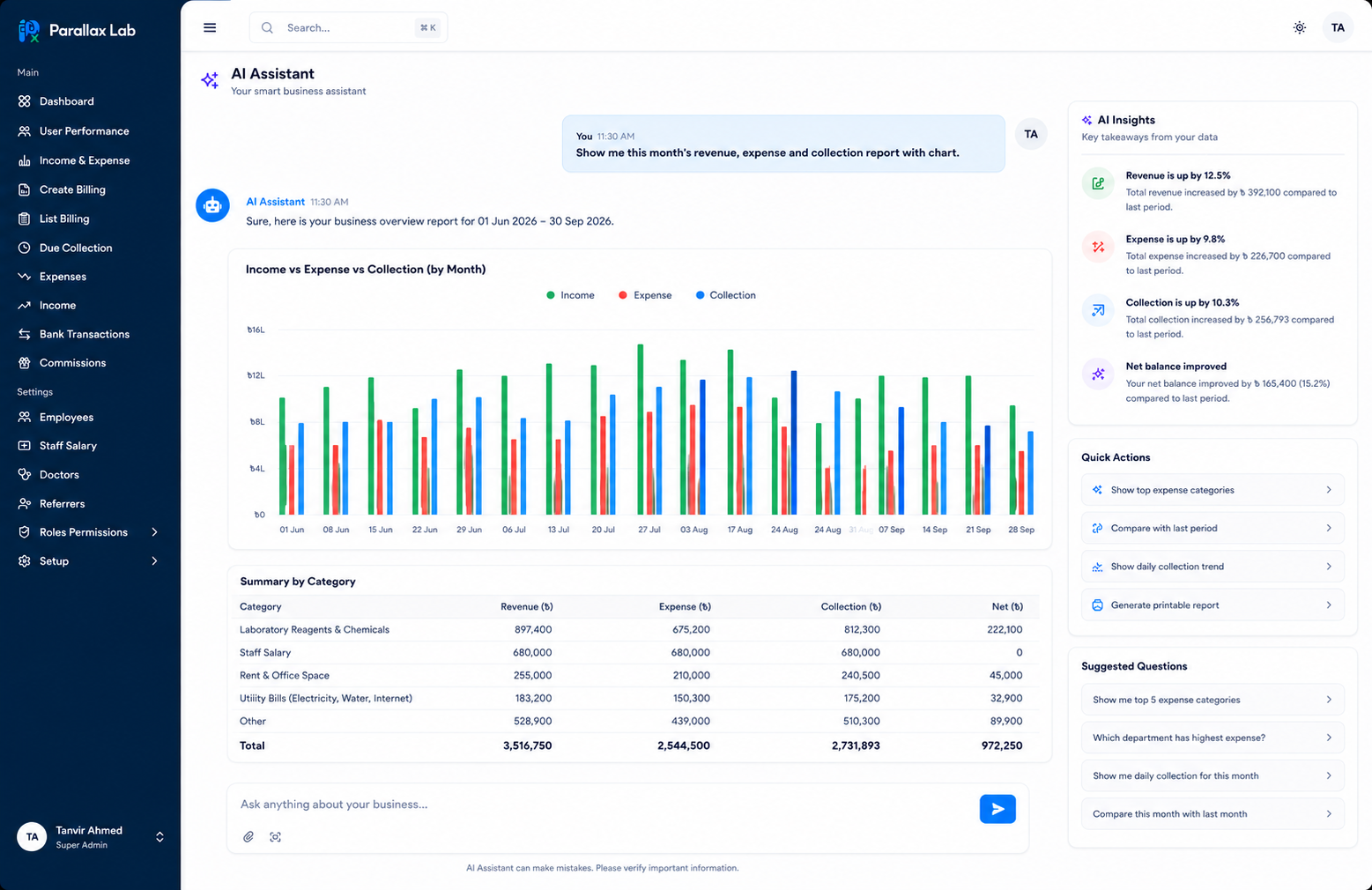Click the Bank Transactions arrows icon
Viewport: 1372px width, 890px height.
tap(24, 334)
